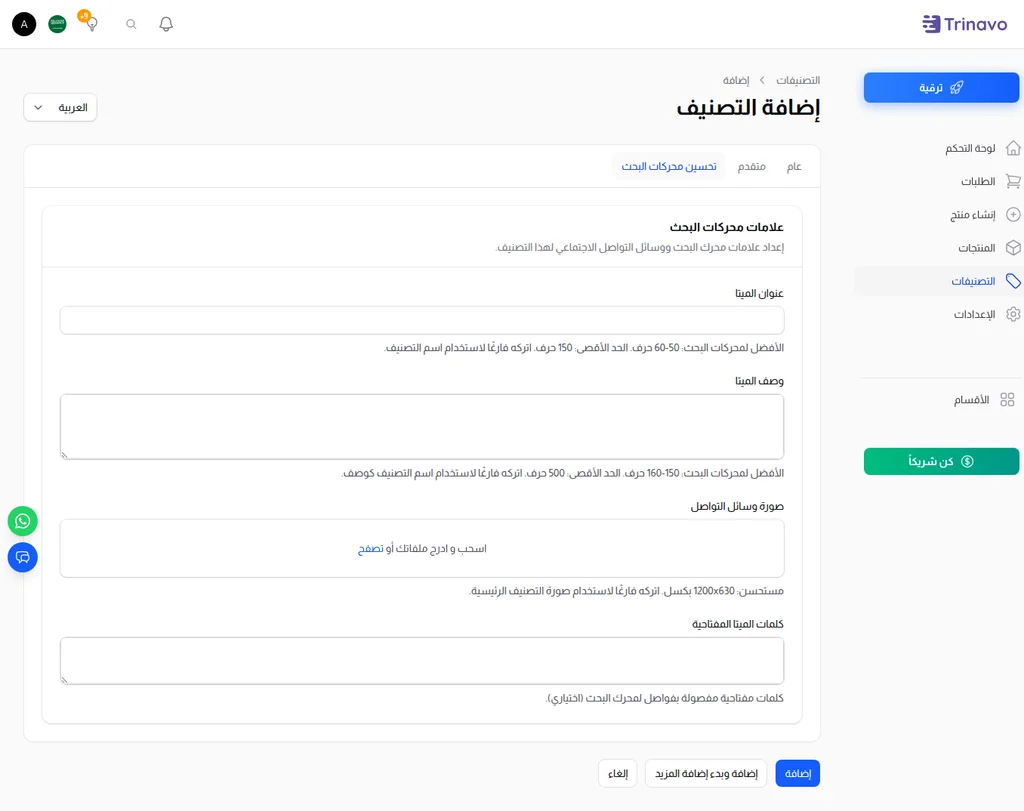
Task: Click the Saudi flag country icon
Action: 57,24
